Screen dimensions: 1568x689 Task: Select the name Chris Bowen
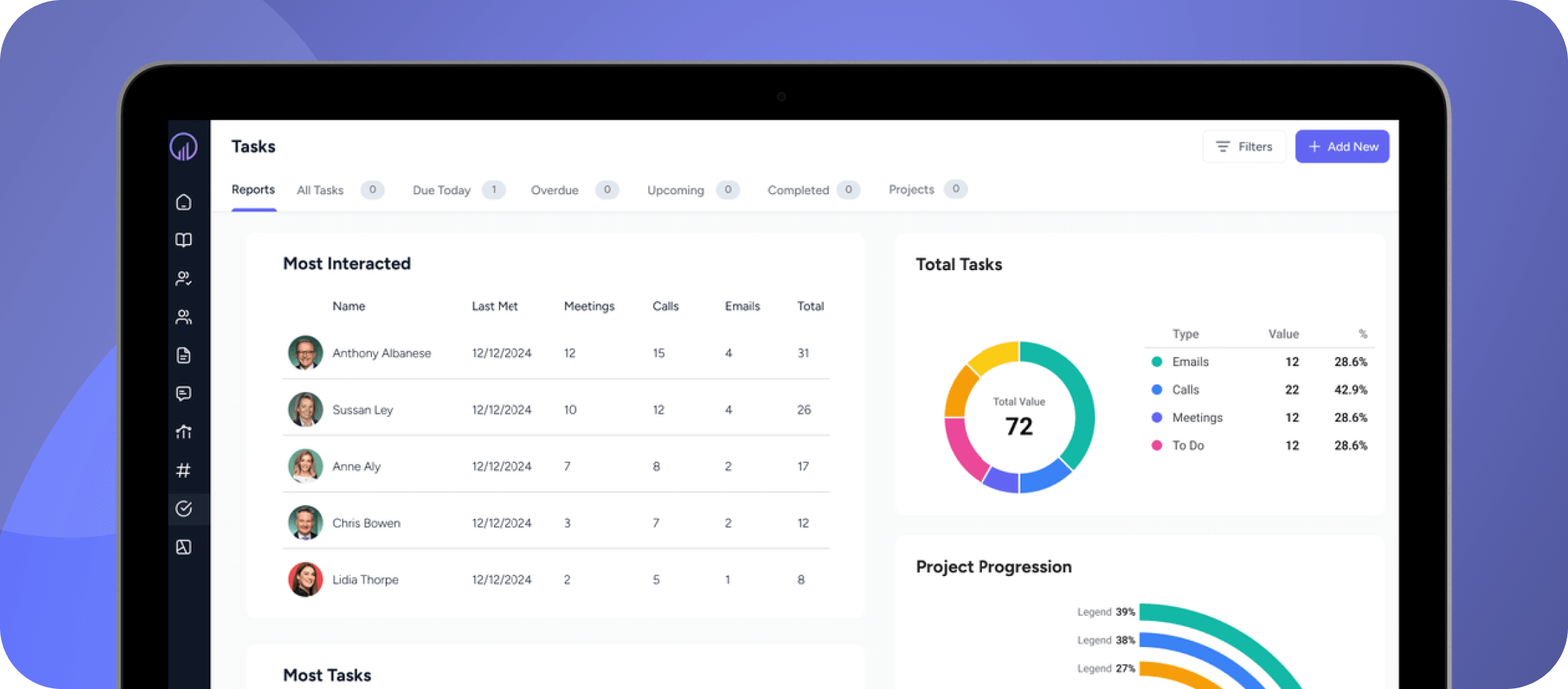click(x=366, y=523)
